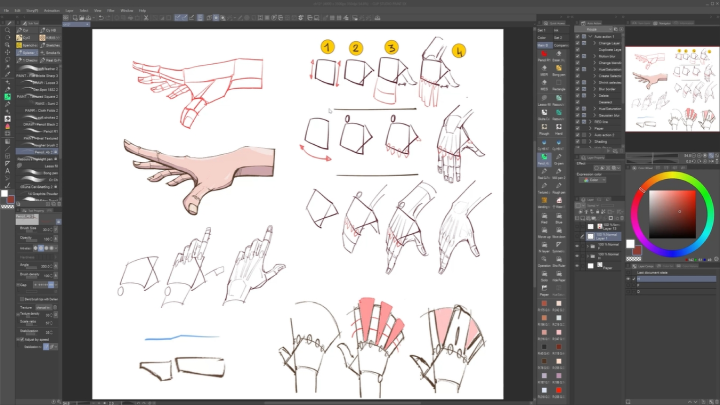720x405 pixels.
Task: Open the Edit menu
Action: coord(17,11)
